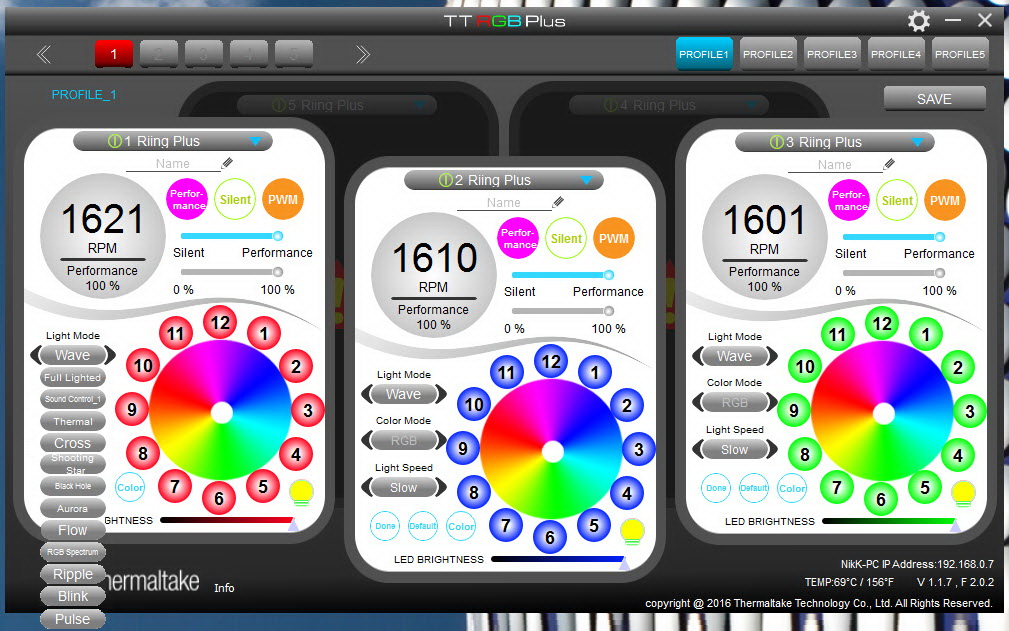Image resolution: width=1009 pixels, height=631 pixels.
Task: Click Done on fan 2
Action: coord(385,526)
